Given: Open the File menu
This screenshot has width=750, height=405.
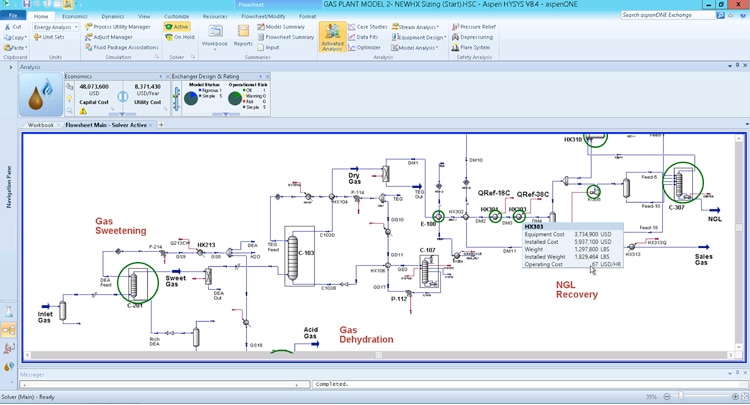Looking at the screenshot, I should [x=13, y=16].
